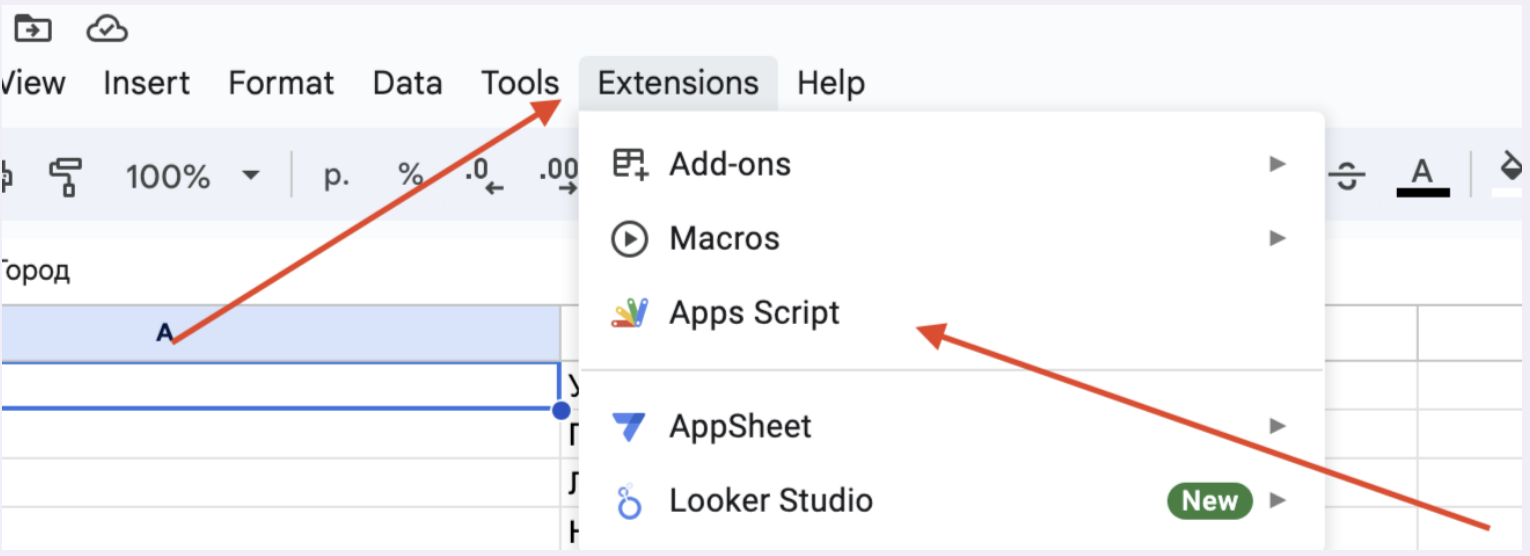Click the cloud saved status icon
Screen dimensions: 1530x556
(106, 29)
